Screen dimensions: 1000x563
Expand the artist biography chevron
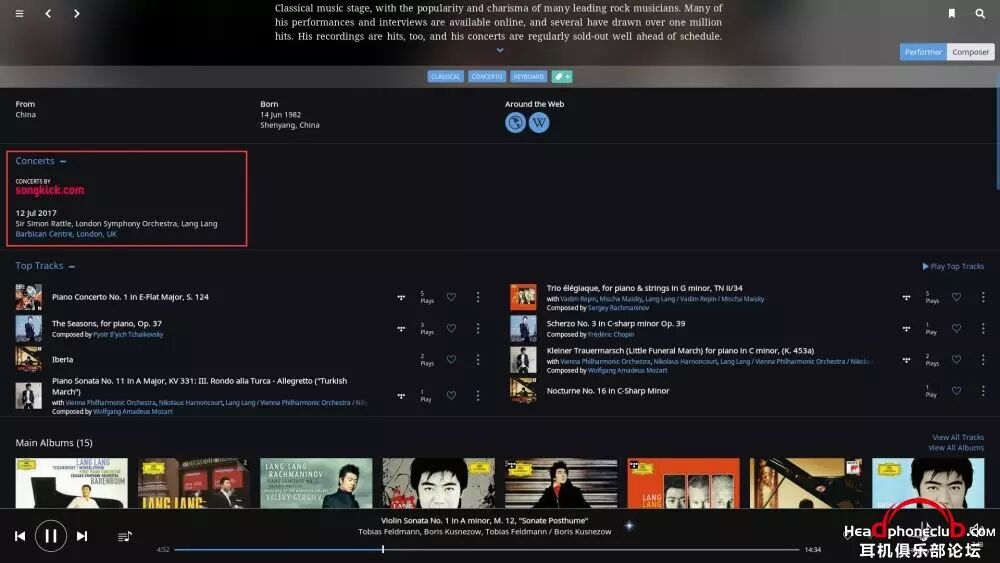pos(500,50)
